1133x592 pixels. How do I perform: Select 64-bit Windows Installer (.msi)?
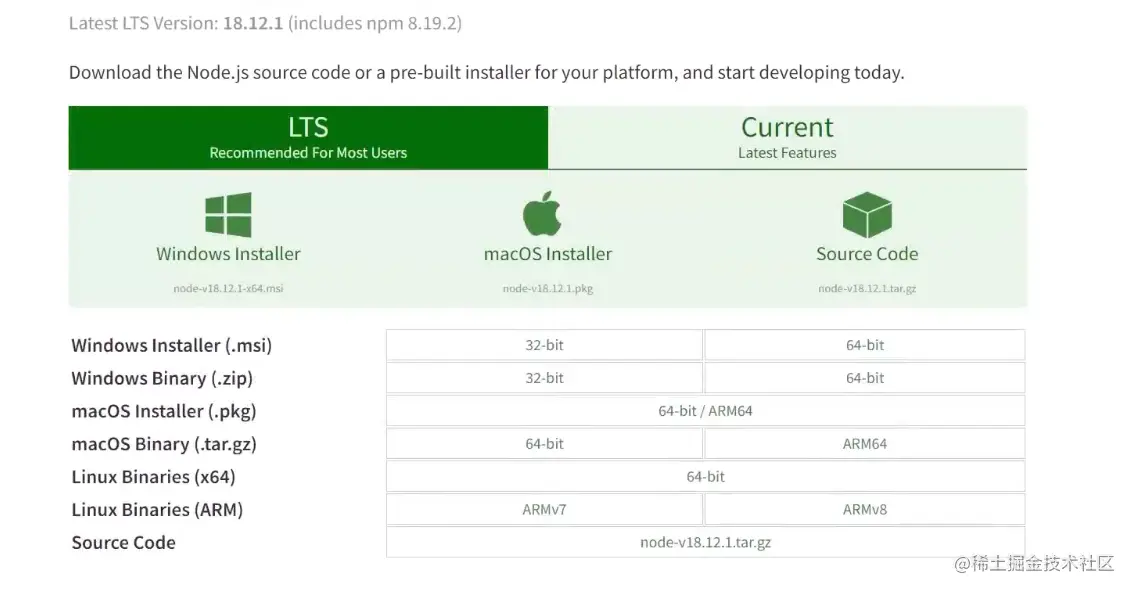click(865, 345)
